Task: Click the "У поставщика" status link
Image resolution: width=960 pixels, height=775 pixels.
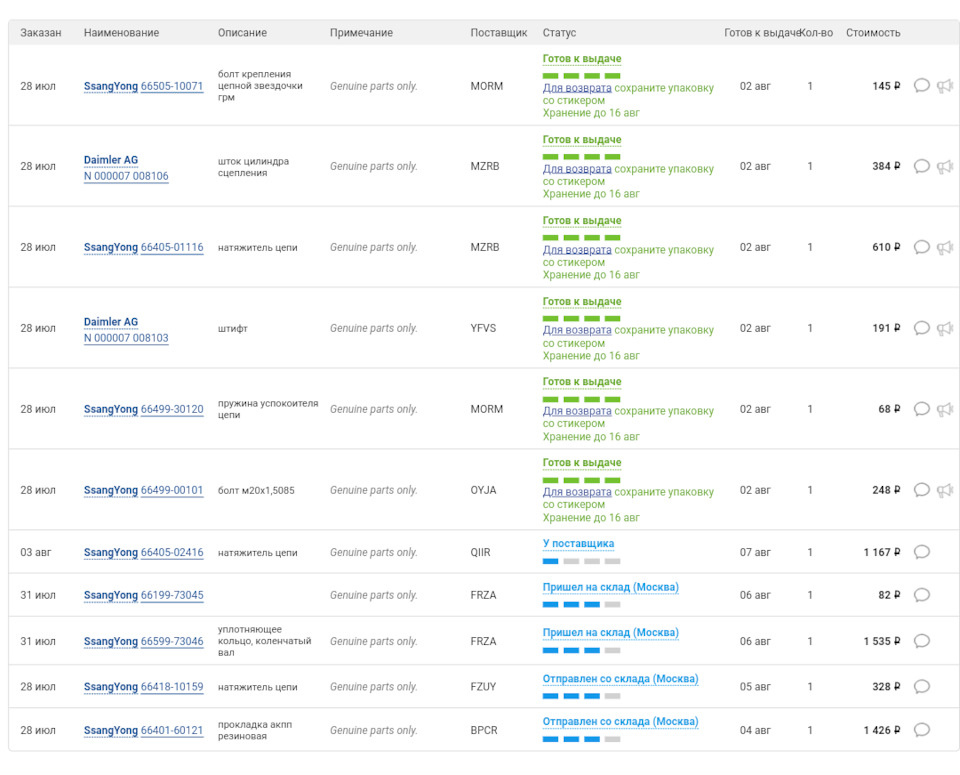Action: pyautogui.click(x=578, y=544)
